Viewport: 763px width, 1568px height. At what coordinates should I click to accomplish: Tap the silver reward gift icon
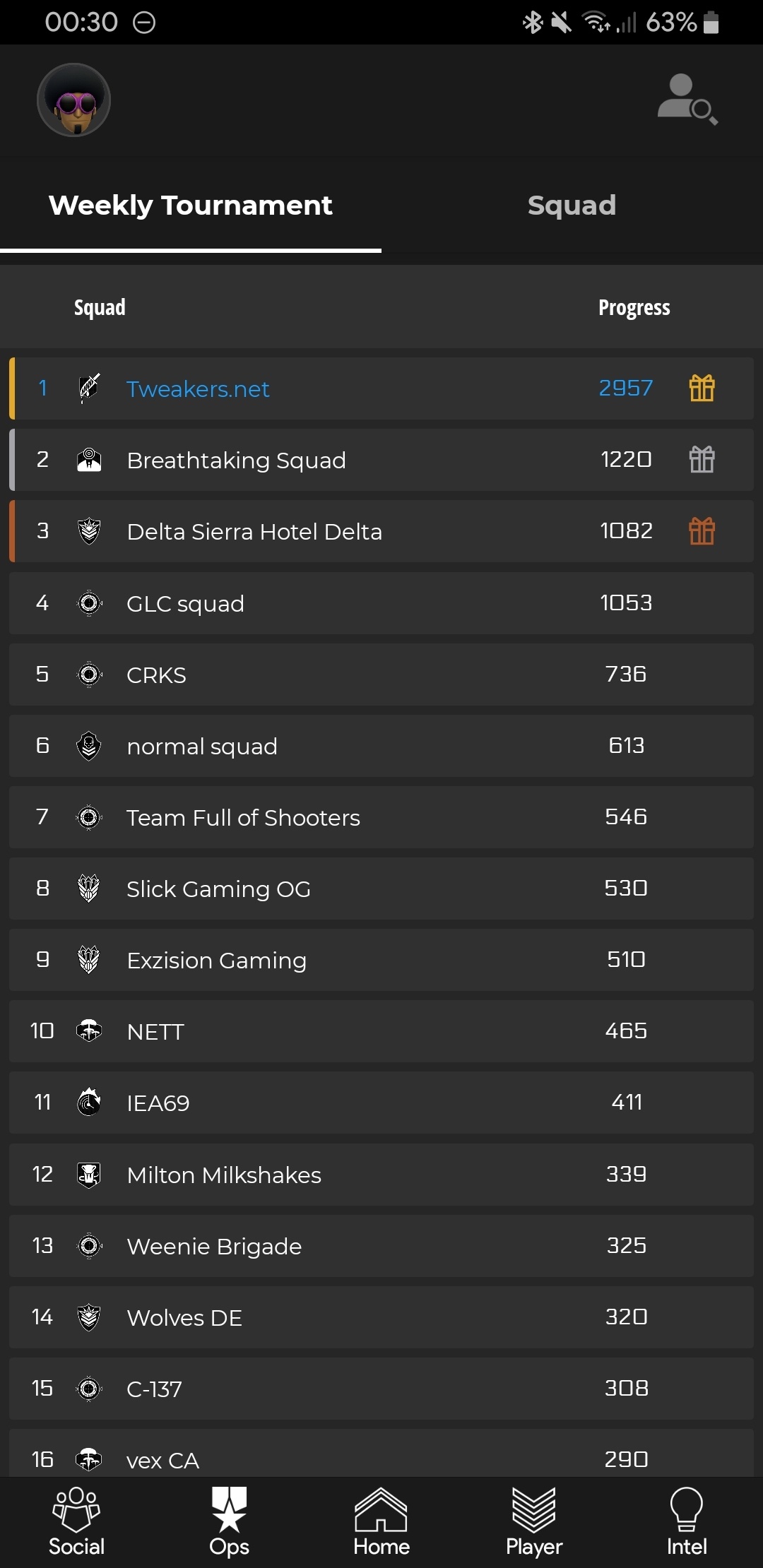702,460
